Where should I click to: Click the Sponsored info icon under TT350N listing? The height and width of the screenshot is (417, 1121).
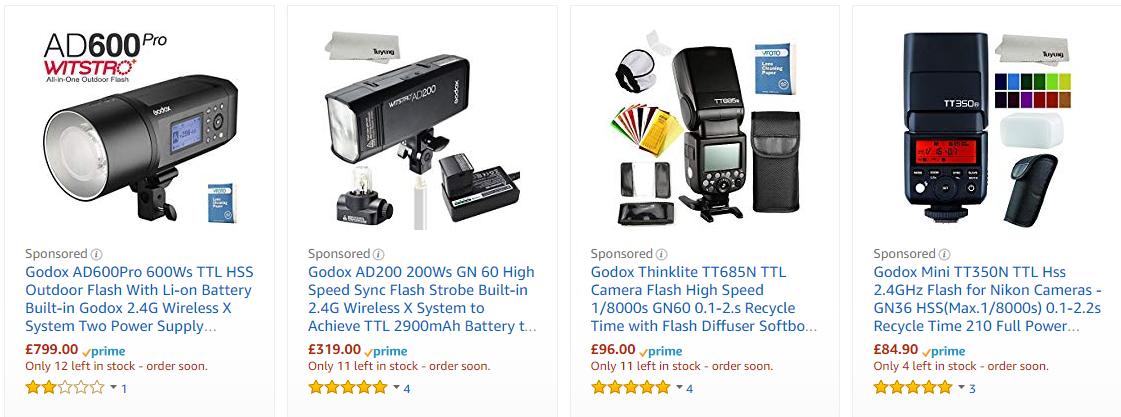pyautogui.click(x=944, y=254)
